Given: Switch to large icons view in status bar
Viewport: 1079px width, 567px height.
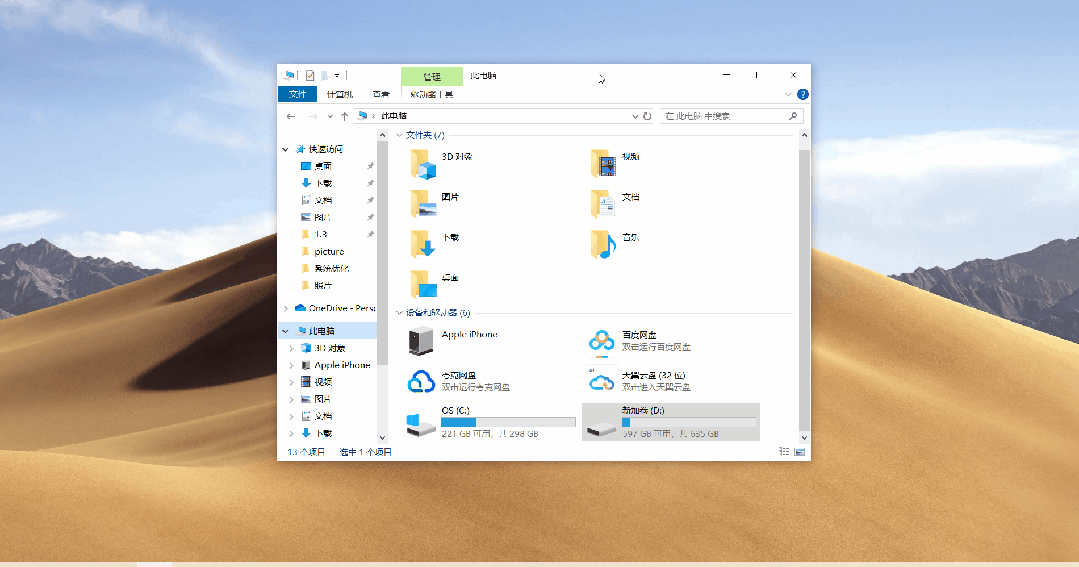Looking at the screenshot, I should [799, 453].
